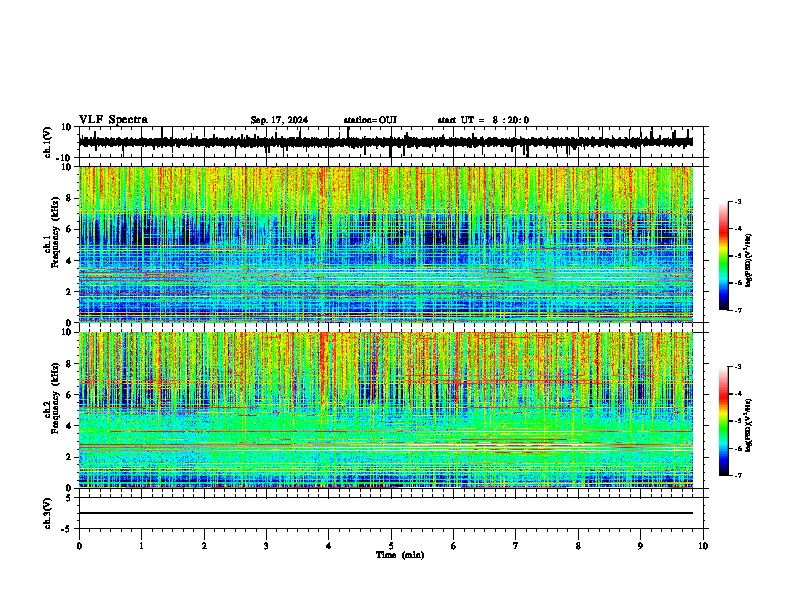The width and height of the screenshot is (792, 612).
Task: Click the "-10" tick of the ch.1 voltage axis
Action: (65, 158)
